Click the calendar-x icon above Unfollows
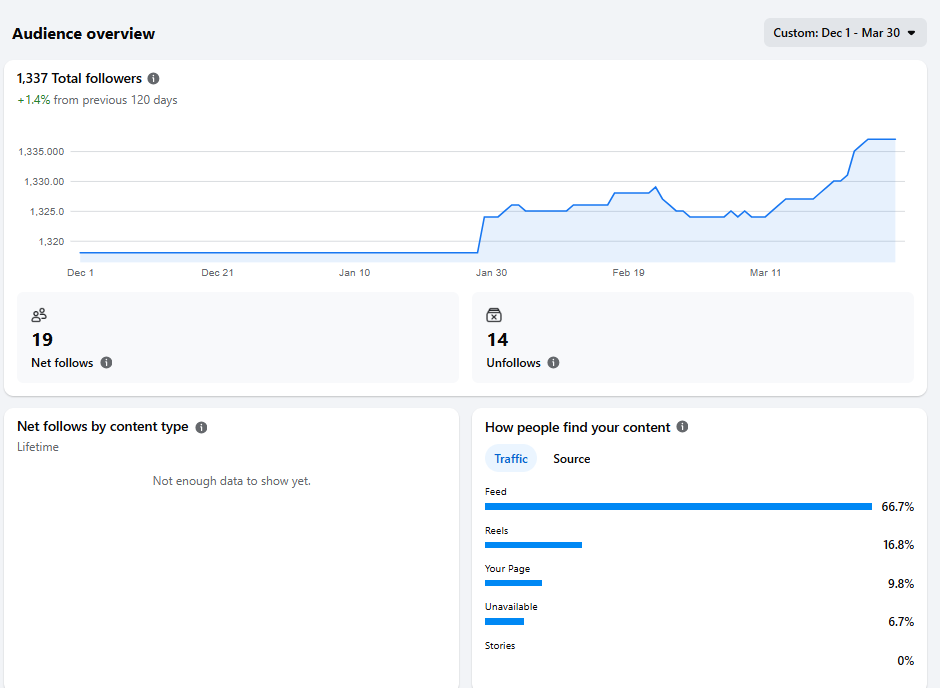 (x=494, y=314)
